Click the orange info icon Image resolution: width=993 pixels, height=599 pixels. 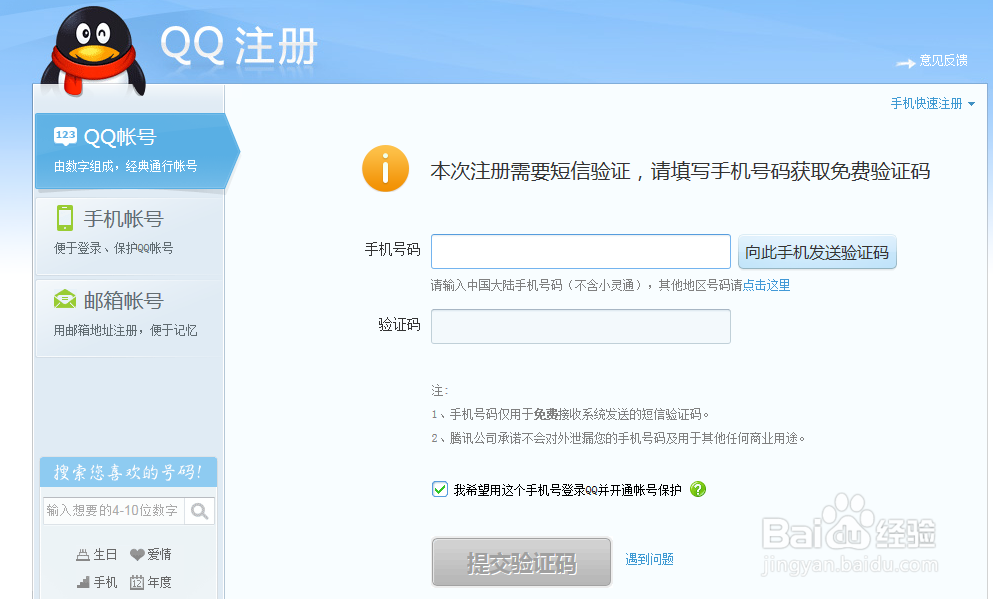385,168
